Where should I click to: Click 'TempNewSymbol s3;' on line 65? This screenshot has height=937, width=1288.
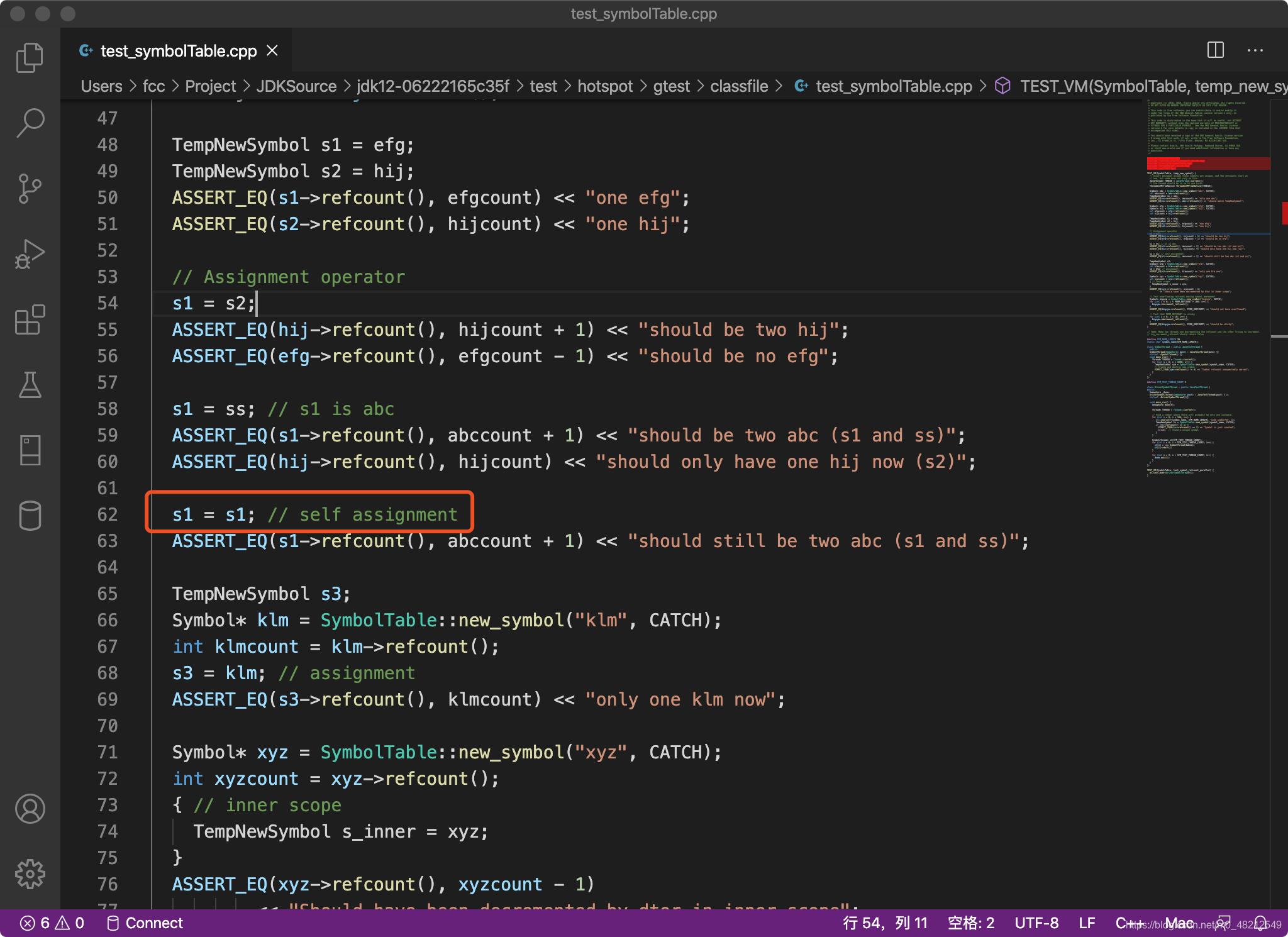261,594
